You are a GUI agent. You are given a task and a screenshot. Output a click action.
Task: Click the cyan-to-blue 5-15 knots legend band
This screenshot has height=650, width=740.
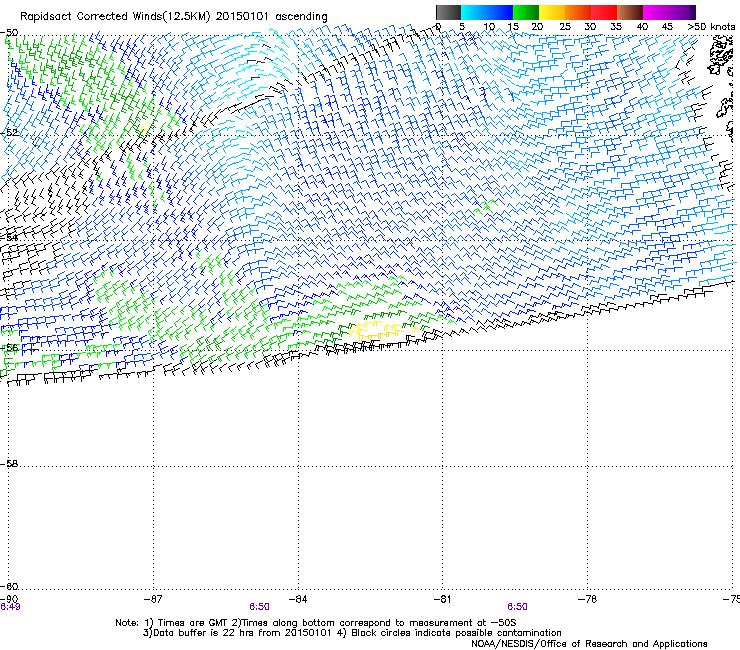487,12
